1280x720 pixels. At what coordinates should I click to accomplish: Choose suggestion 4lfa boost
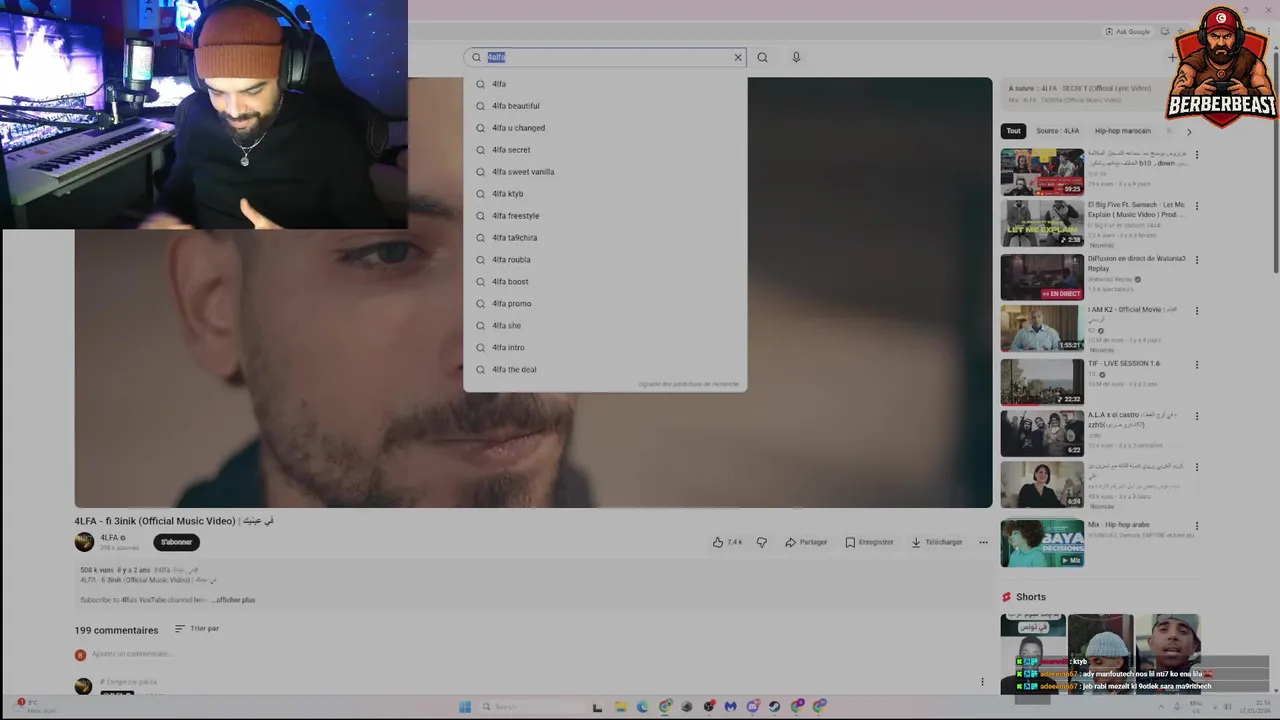point(605,282)
